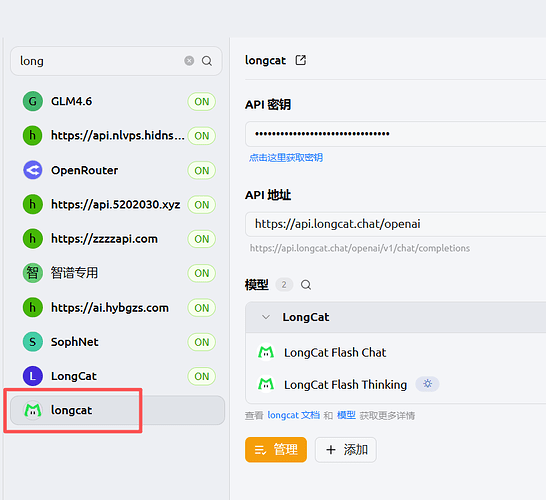
Task: Click the 添加 add model button
Action: [346, 450]
